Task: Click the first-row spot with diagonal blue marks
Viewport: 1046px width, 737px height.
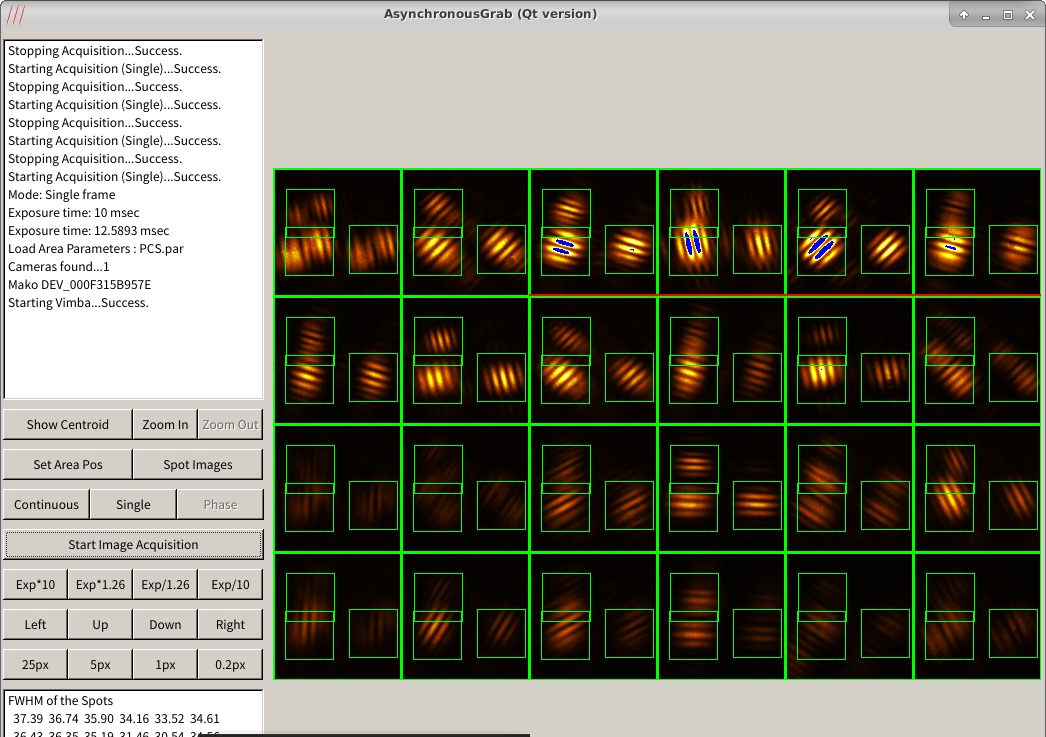Action: point(849,232)
